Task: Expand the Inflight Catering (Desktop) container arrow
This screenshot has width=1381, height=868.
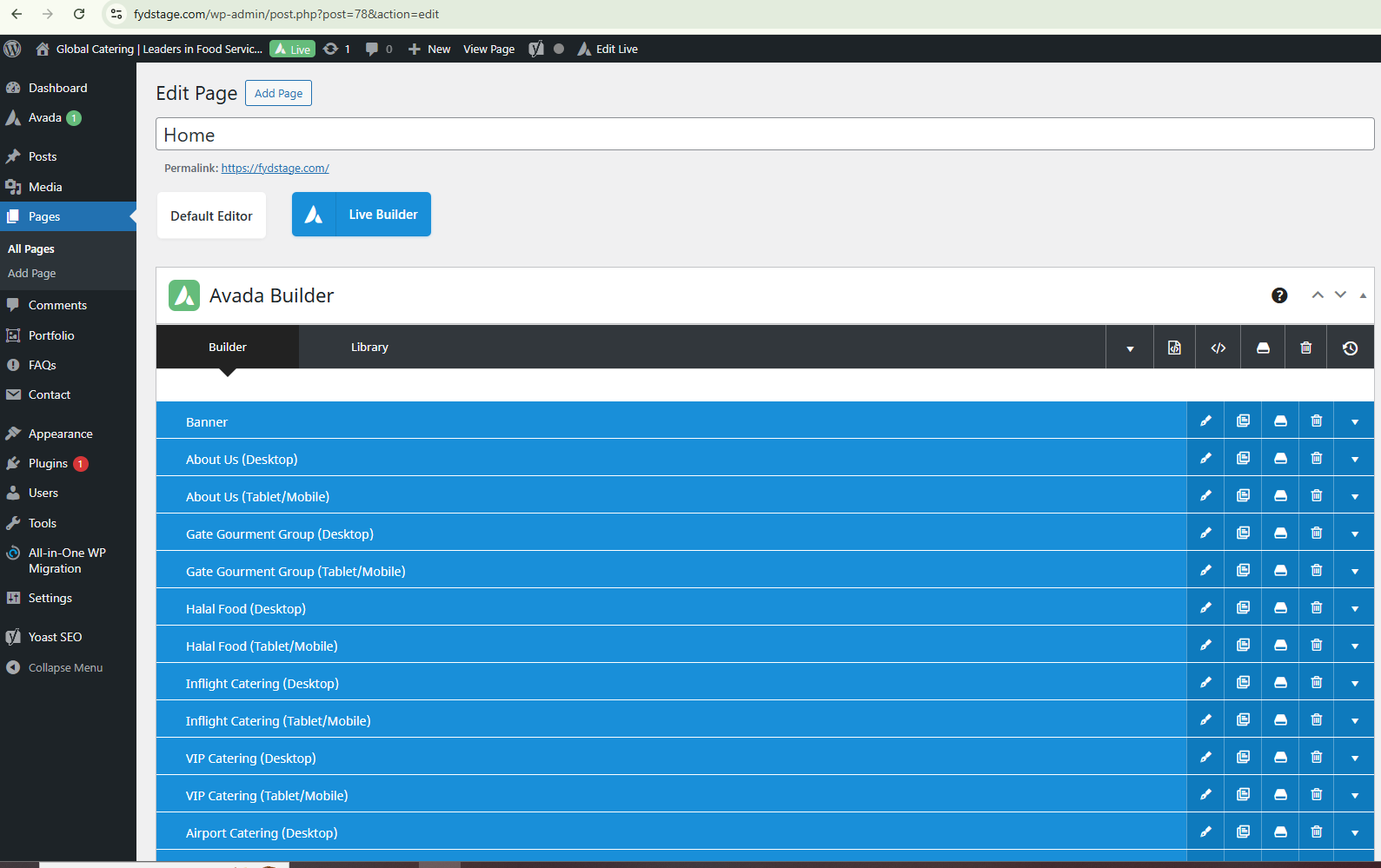Action: pos(1355,684)
